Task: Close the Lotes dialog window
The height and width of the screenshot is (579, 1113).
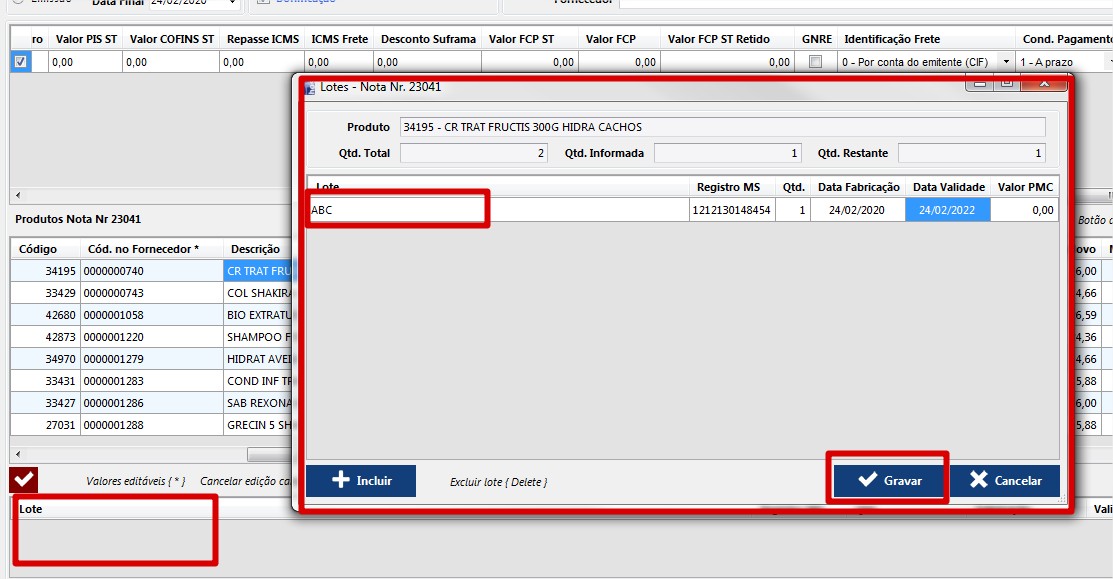Action: click(x=1046, y=84)
